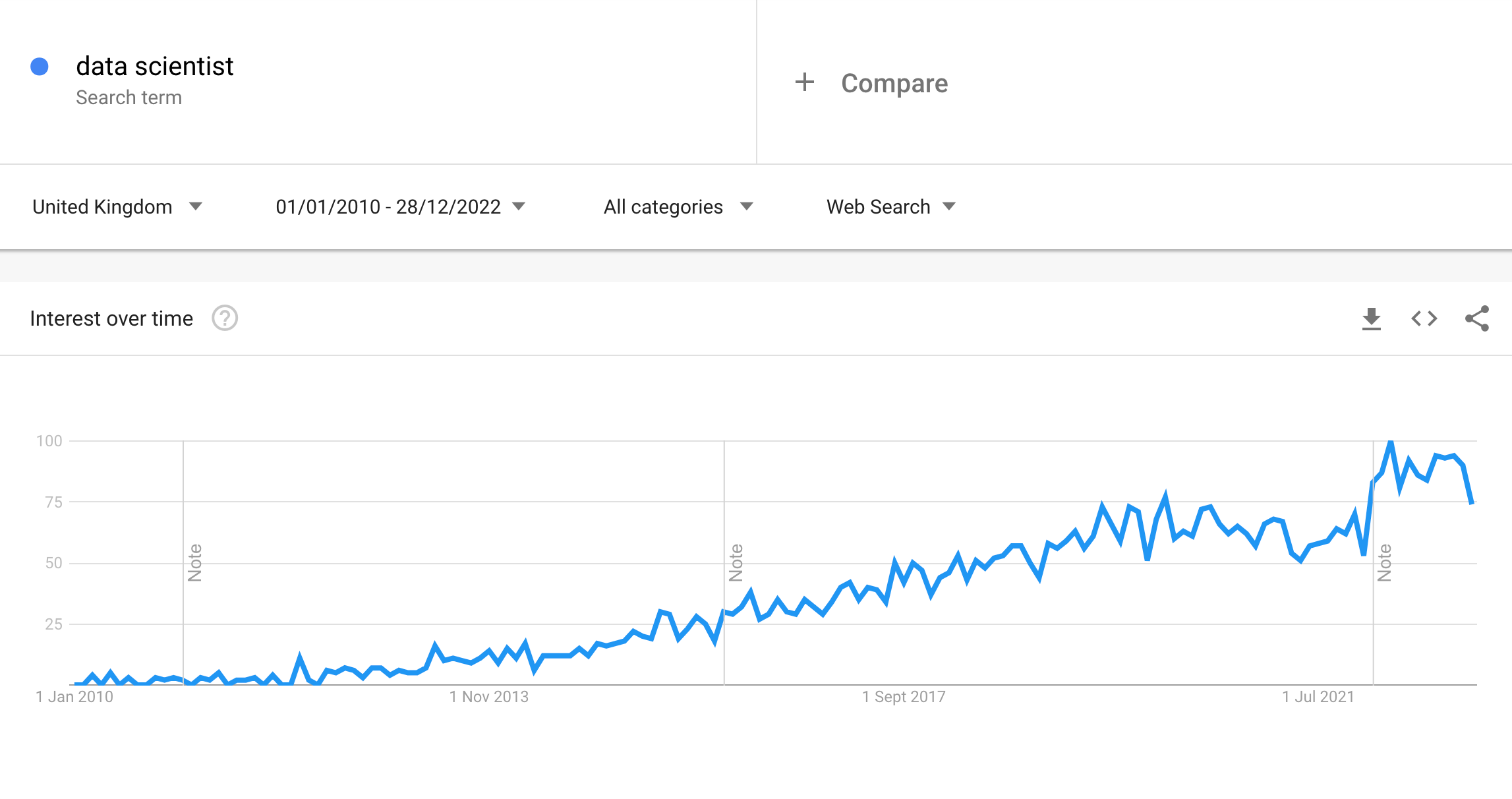Image resolution: width=1512 pixels, height=799 pixels.
Task: Open the United Kingdom region dropdown
Action: coord(117,207)
